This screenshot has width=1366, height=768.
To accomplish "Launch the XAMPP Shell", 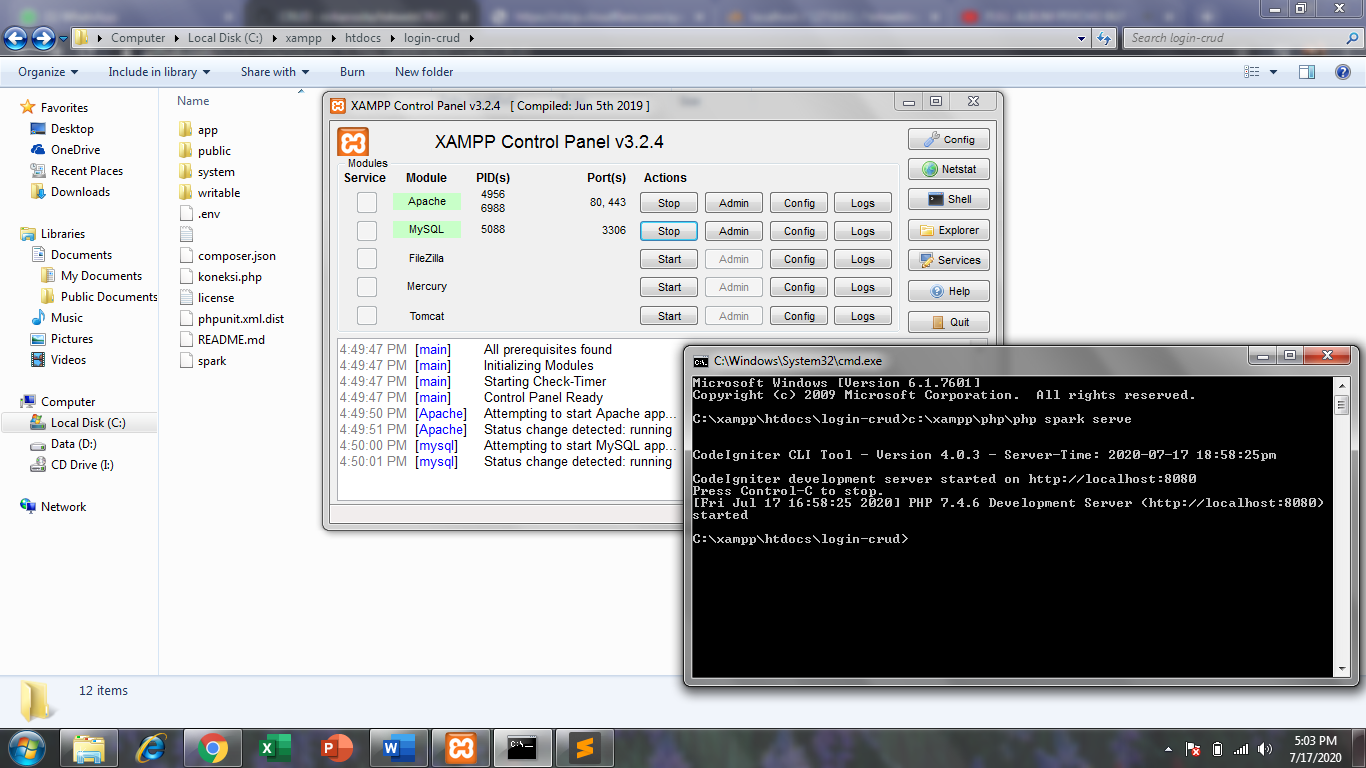I will [x=949, y=199].
